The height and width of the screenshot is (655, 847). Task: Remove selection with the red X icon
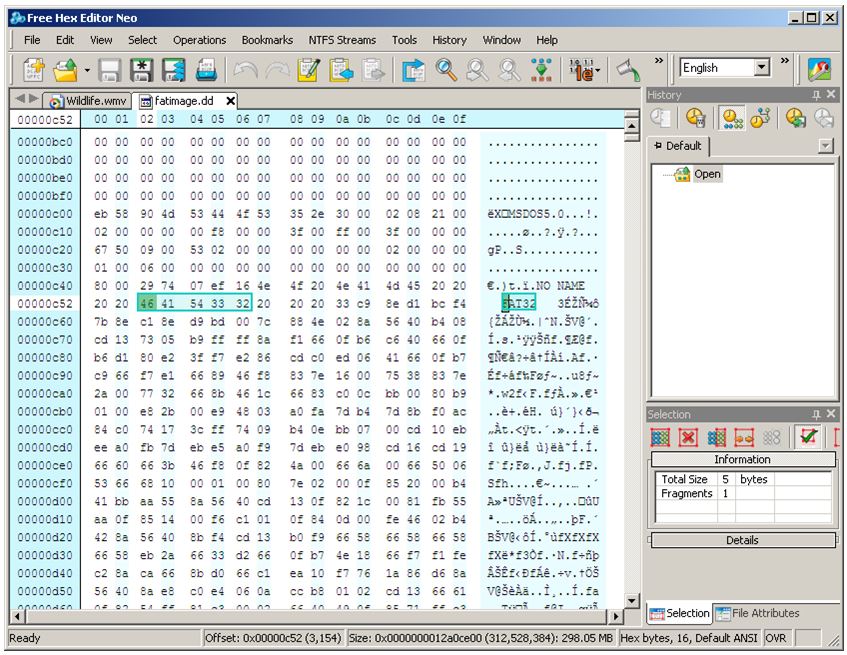(686, 437)
